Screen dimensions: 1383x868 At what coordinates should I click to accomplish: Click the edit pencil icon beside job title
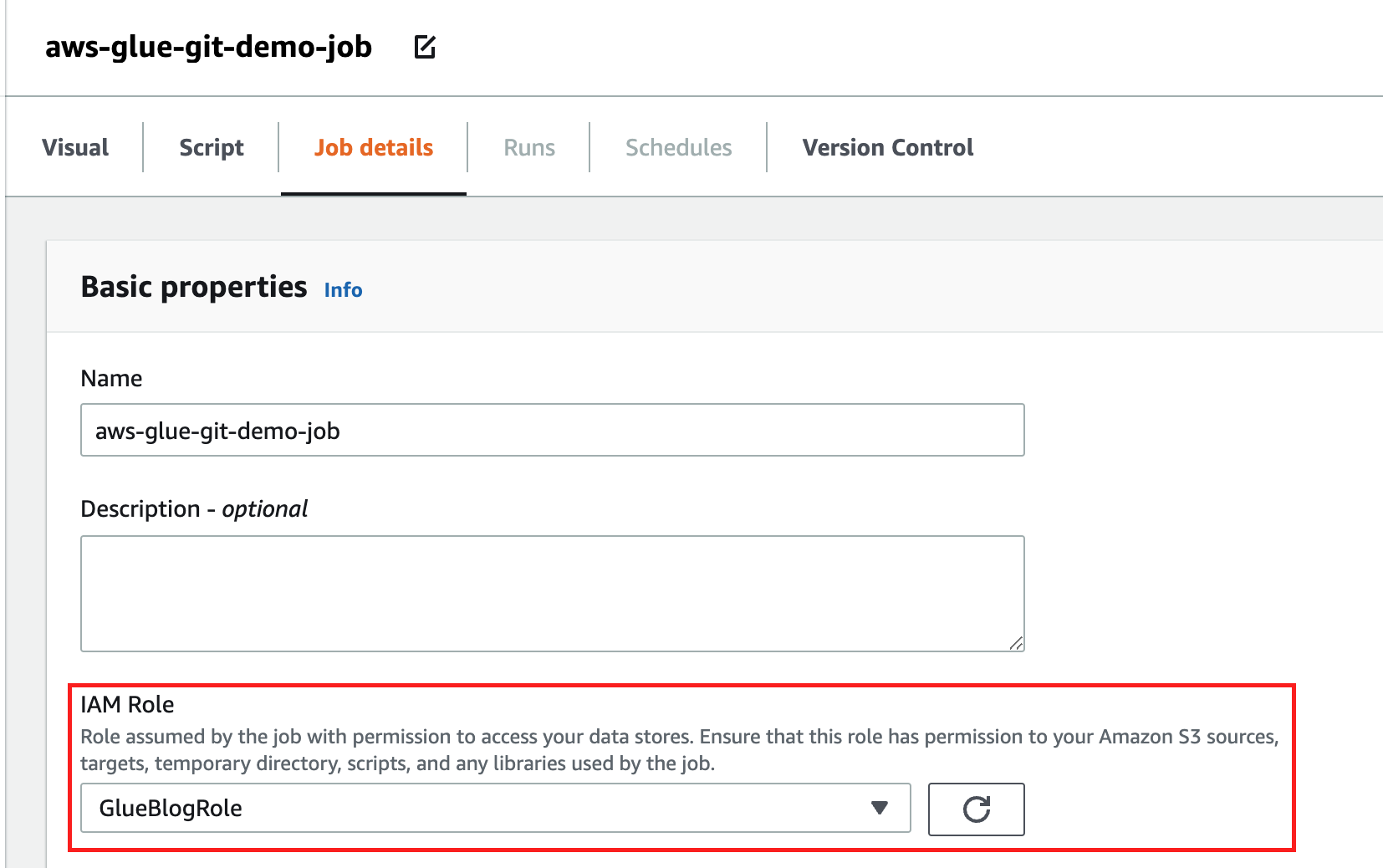click(x=425, y=47)
